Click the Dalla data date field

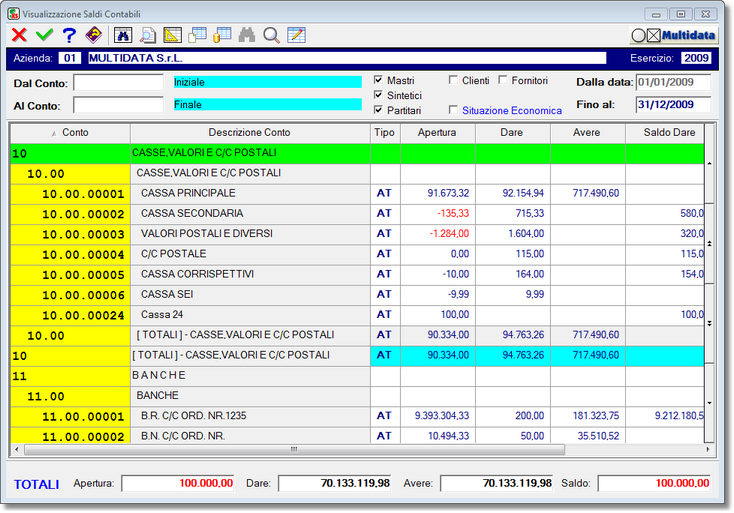(x=673, y=82)
